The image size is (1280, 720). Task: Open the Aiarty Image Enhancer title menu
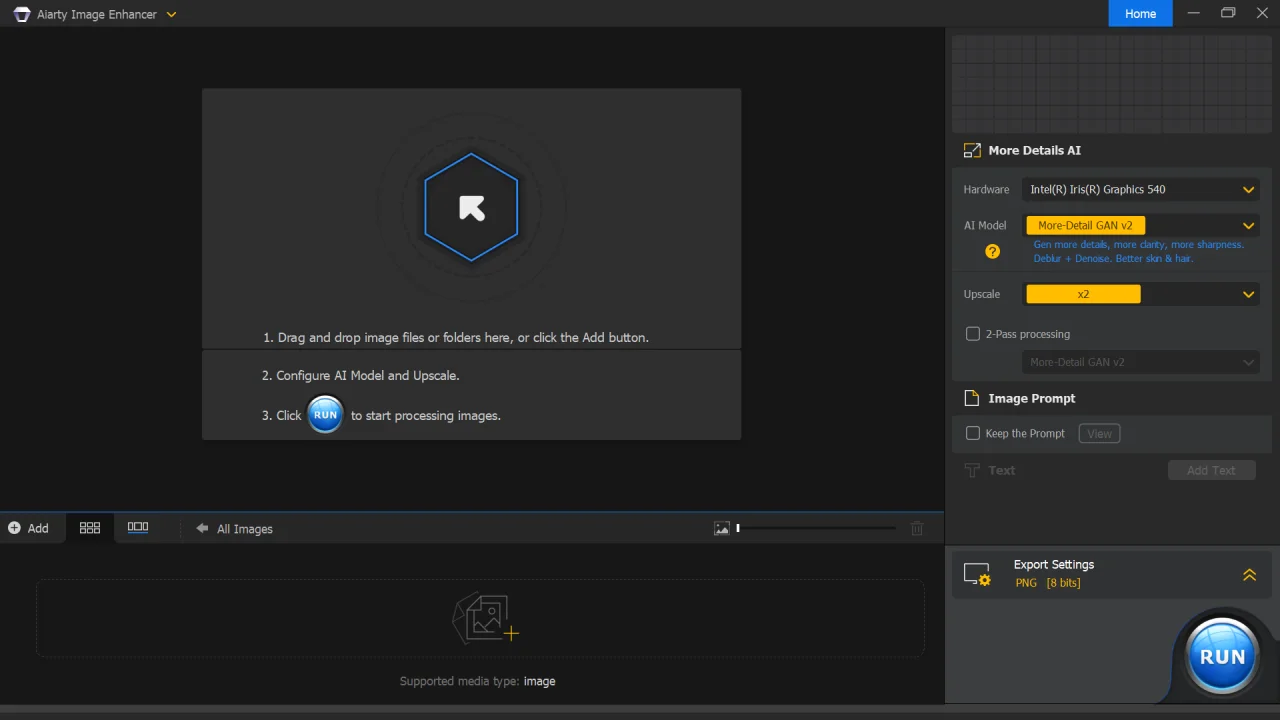point(171,15)
